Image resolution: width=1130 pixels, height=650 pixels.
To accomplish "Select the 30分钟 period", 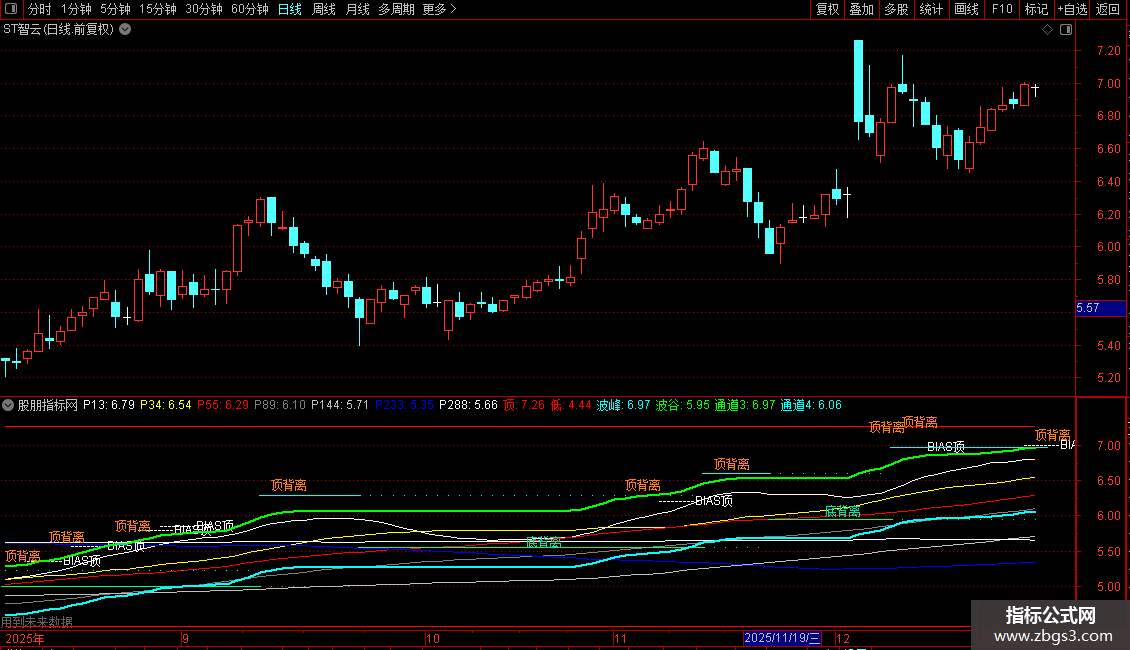I will (x=204, y=9).
